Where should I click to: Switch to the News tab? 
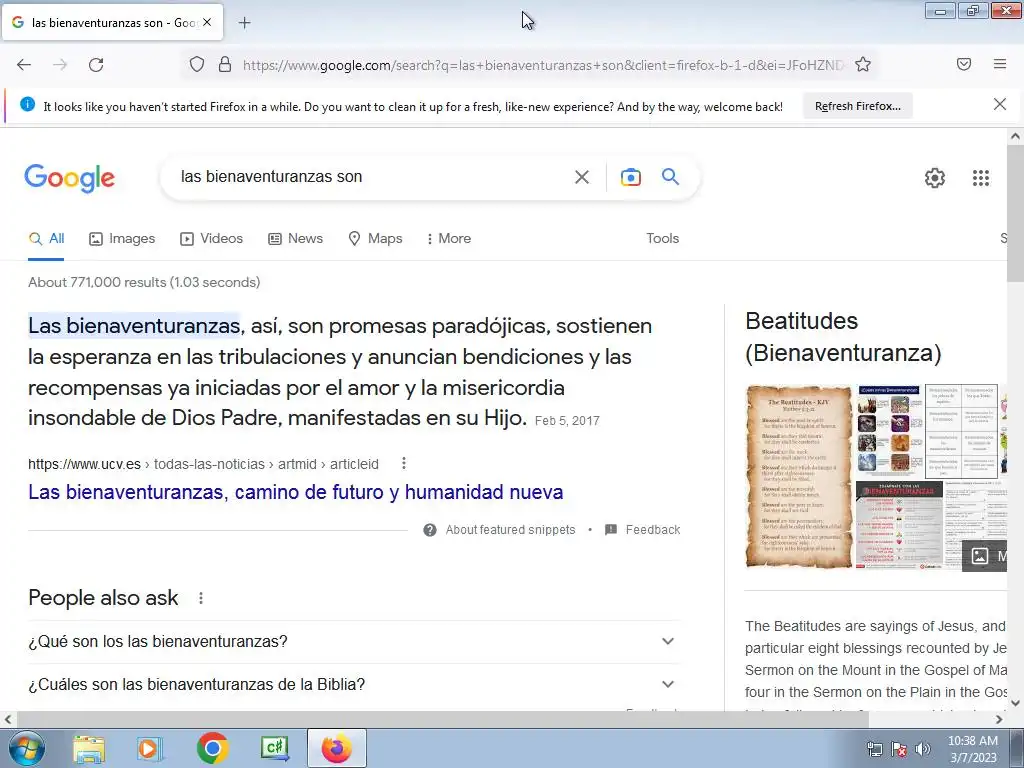pyautogui.click(x=295, y=238)
